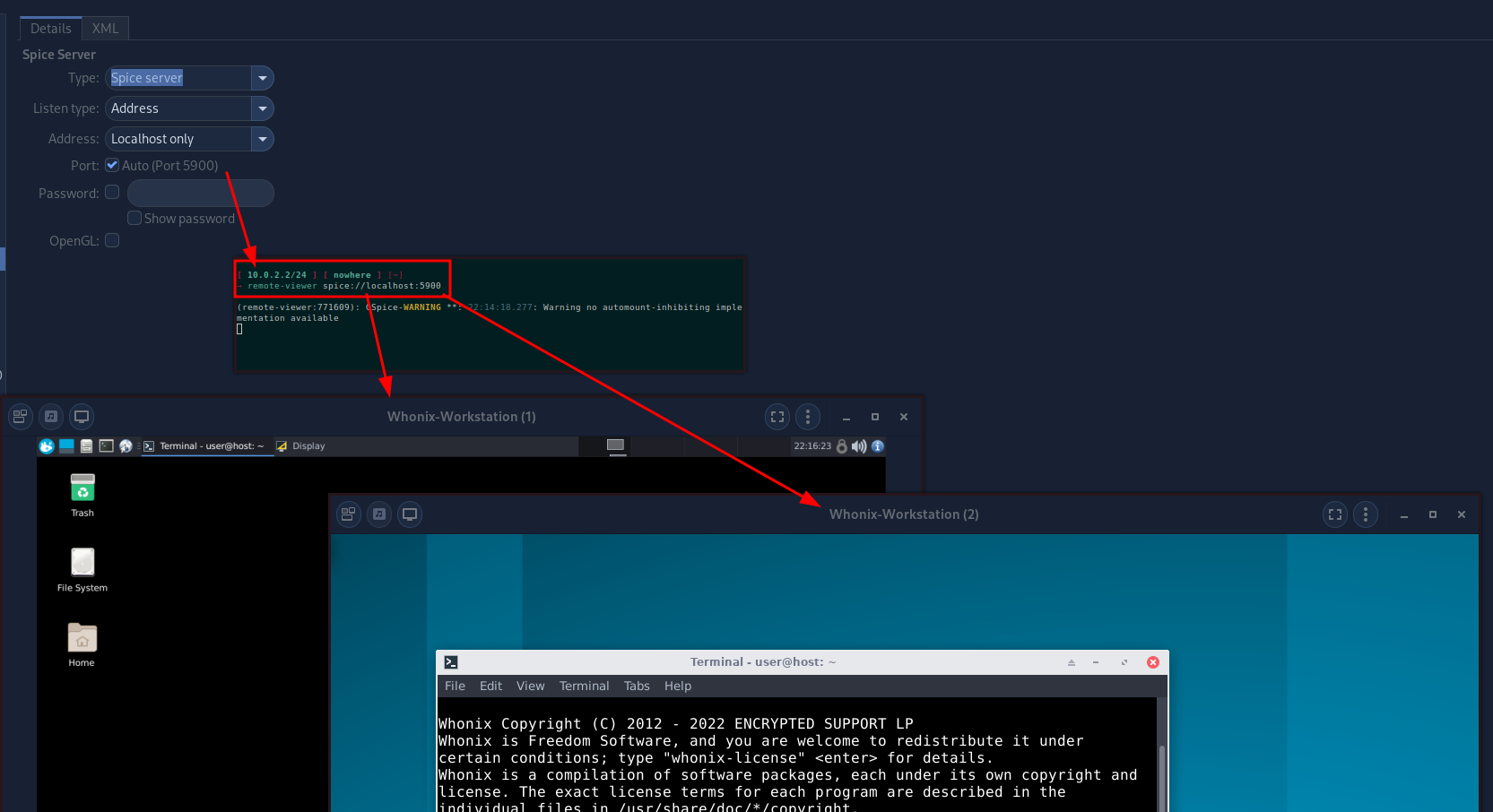Open the View menu in Terminal

point(530,686)
